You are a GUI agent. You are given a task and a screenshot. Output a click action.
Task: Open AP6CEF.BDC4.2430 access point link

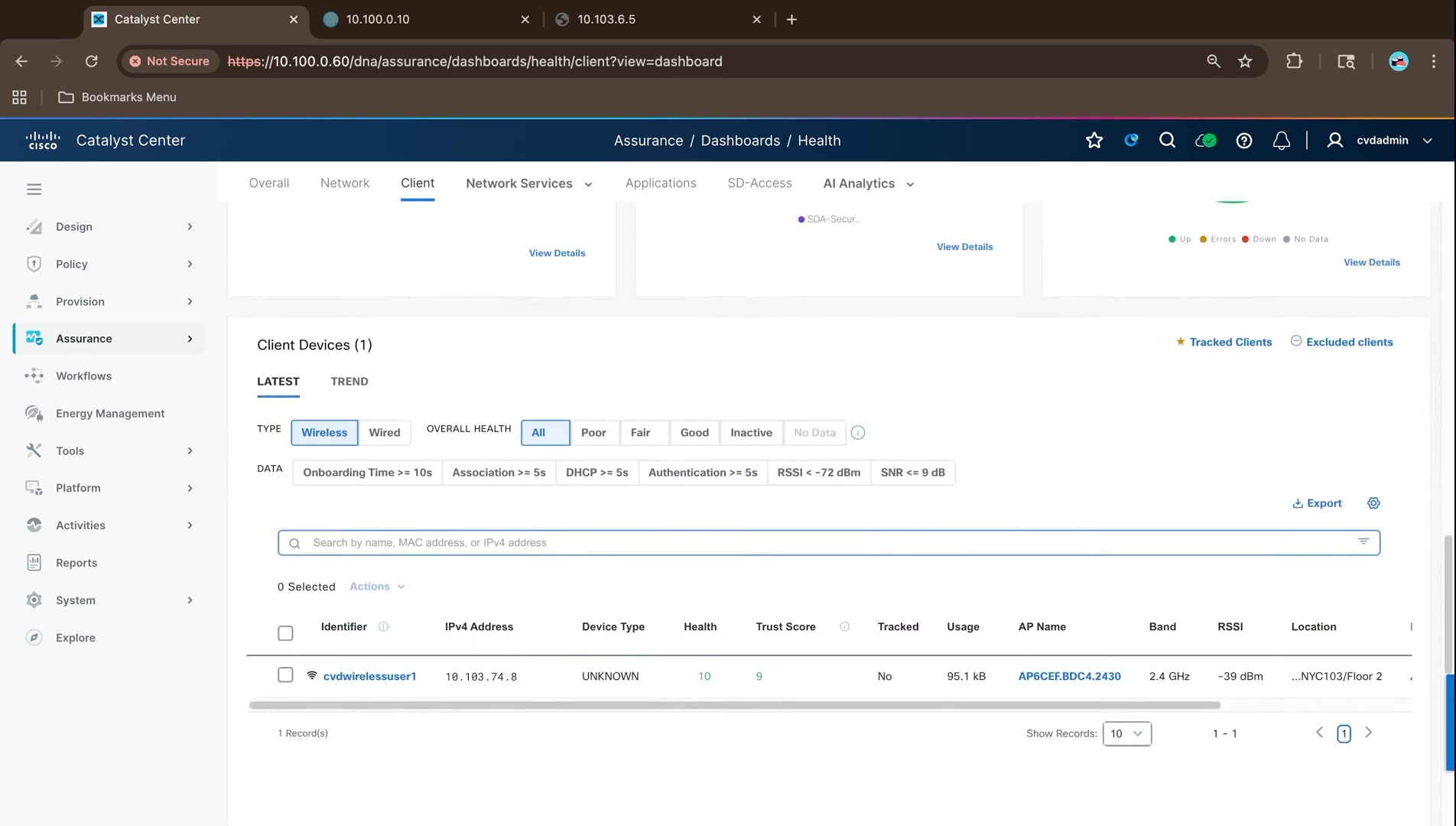pos(1069,676)
